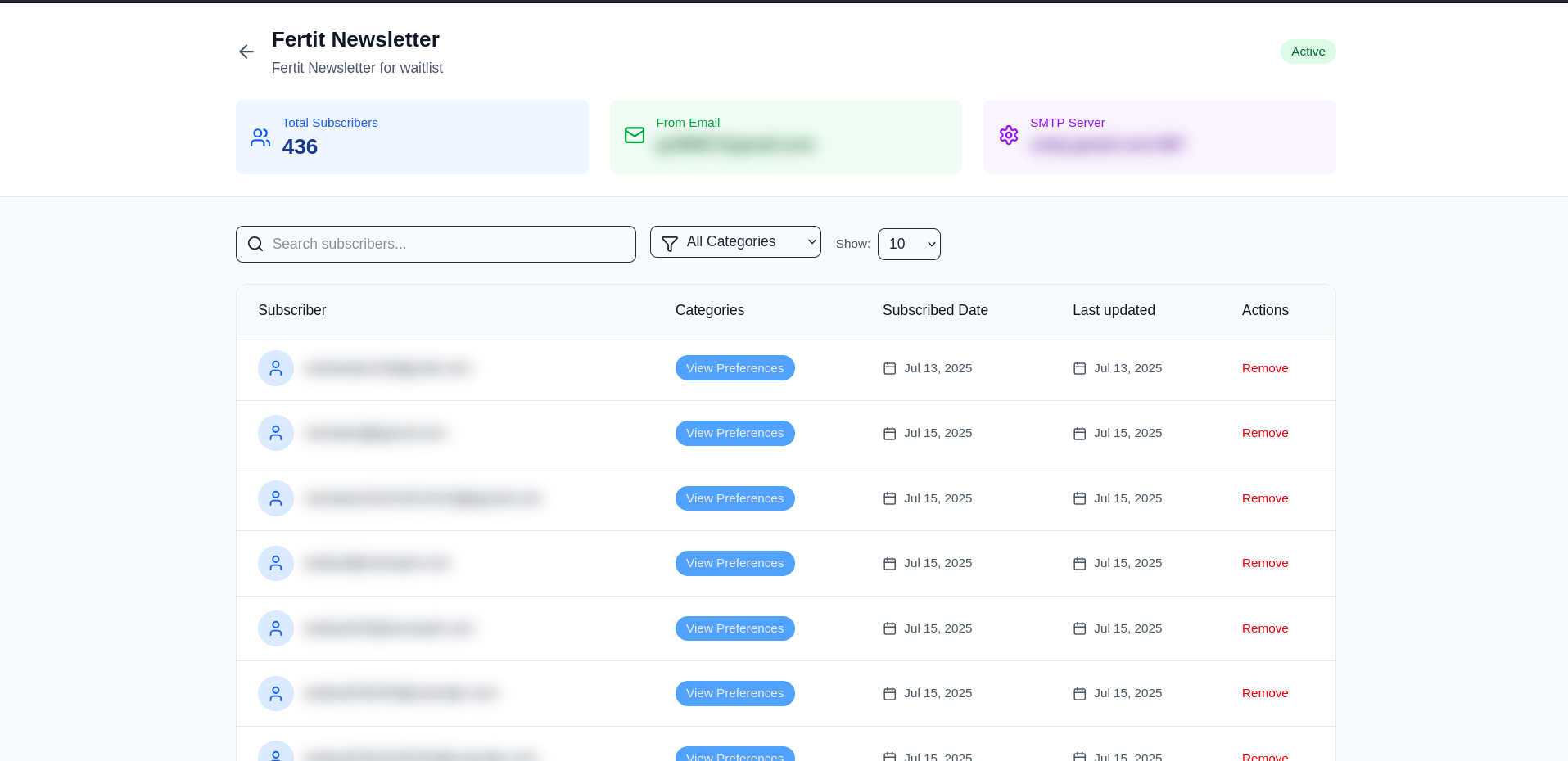Click the funnel filter icon
This screenshot has width=1568, height=761.
tap(670, 244)
